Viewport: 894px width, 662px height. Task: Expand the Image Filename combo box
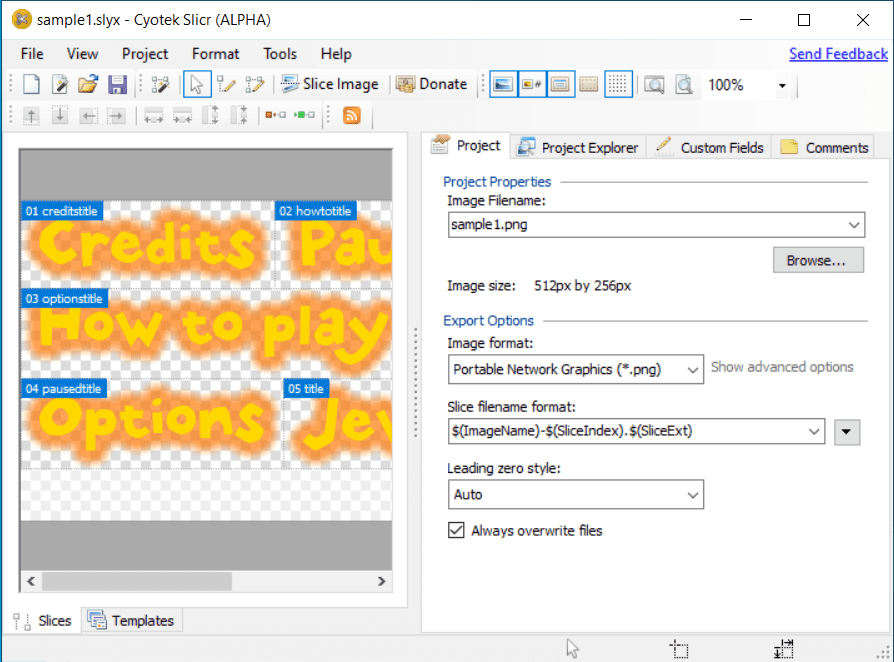coord(854,225)
